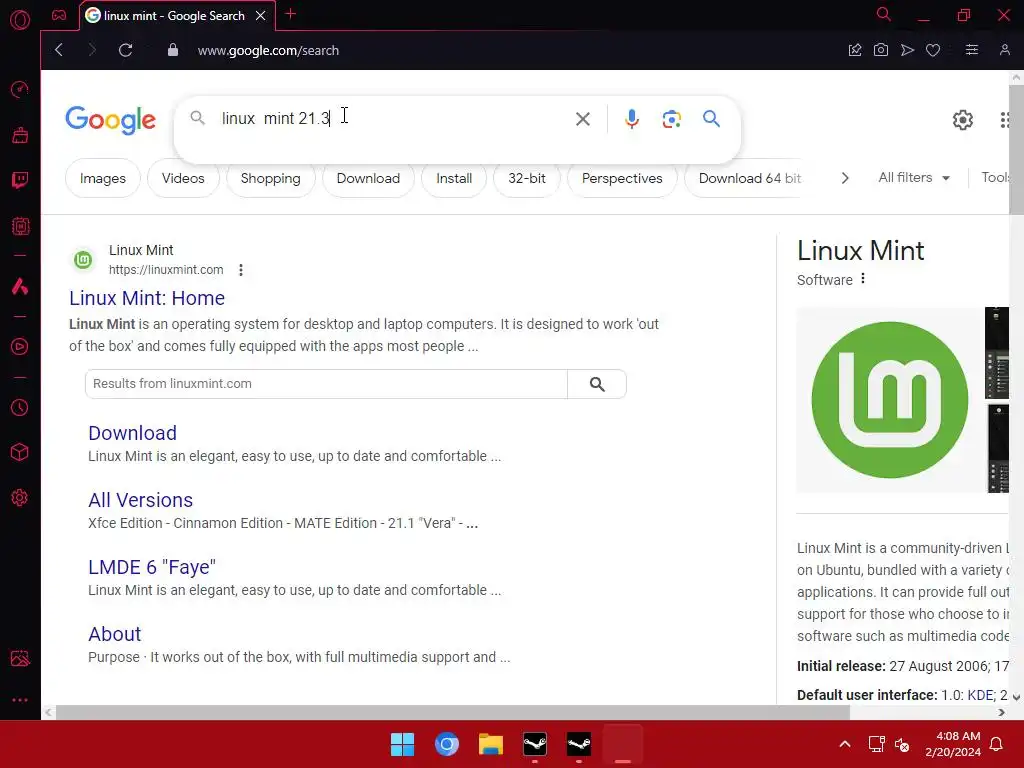The height and width of the screenshot is (768, 1024).
Task: Clear the search box with X
Action: tap(583, 119)
